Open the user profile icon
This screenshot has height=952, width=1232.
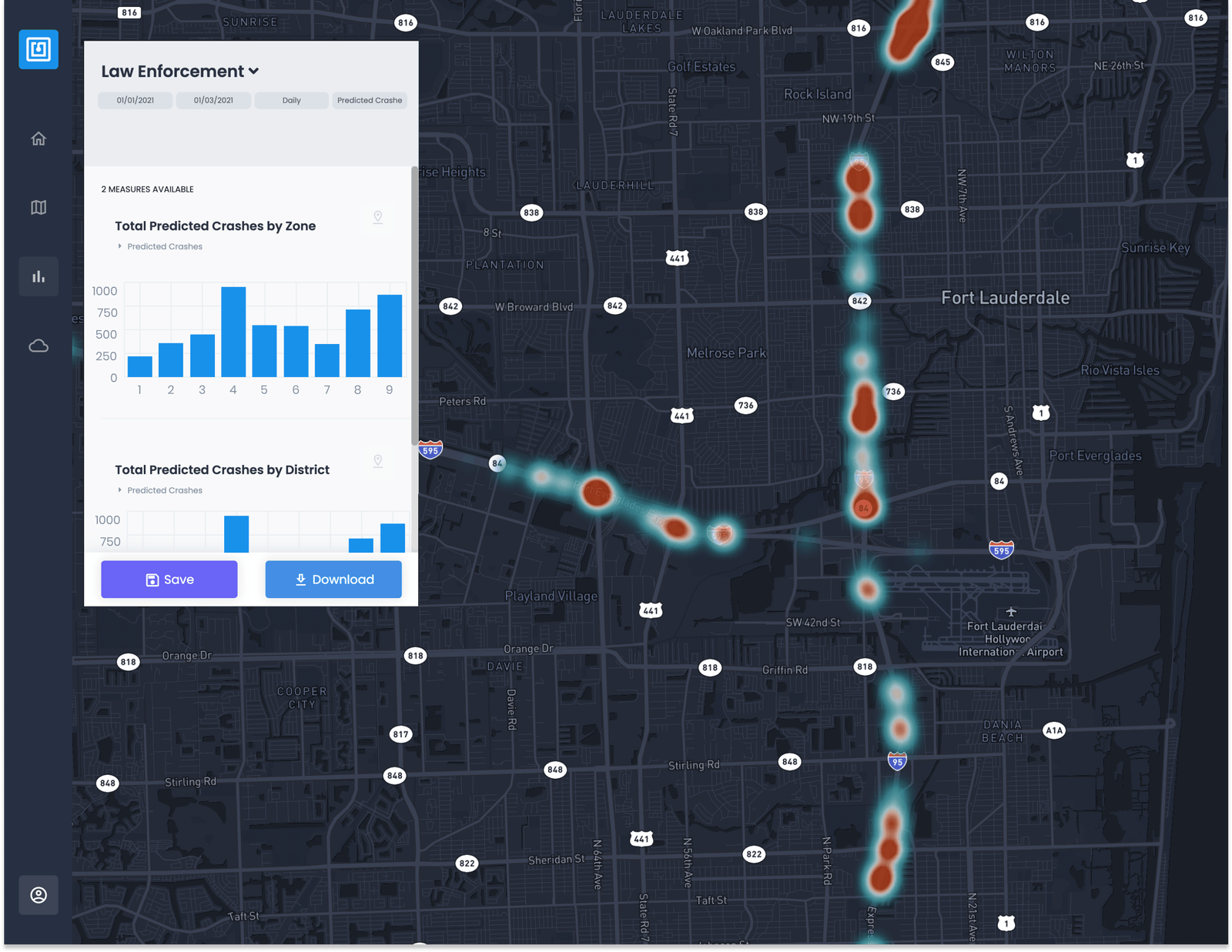pos(38,895)
